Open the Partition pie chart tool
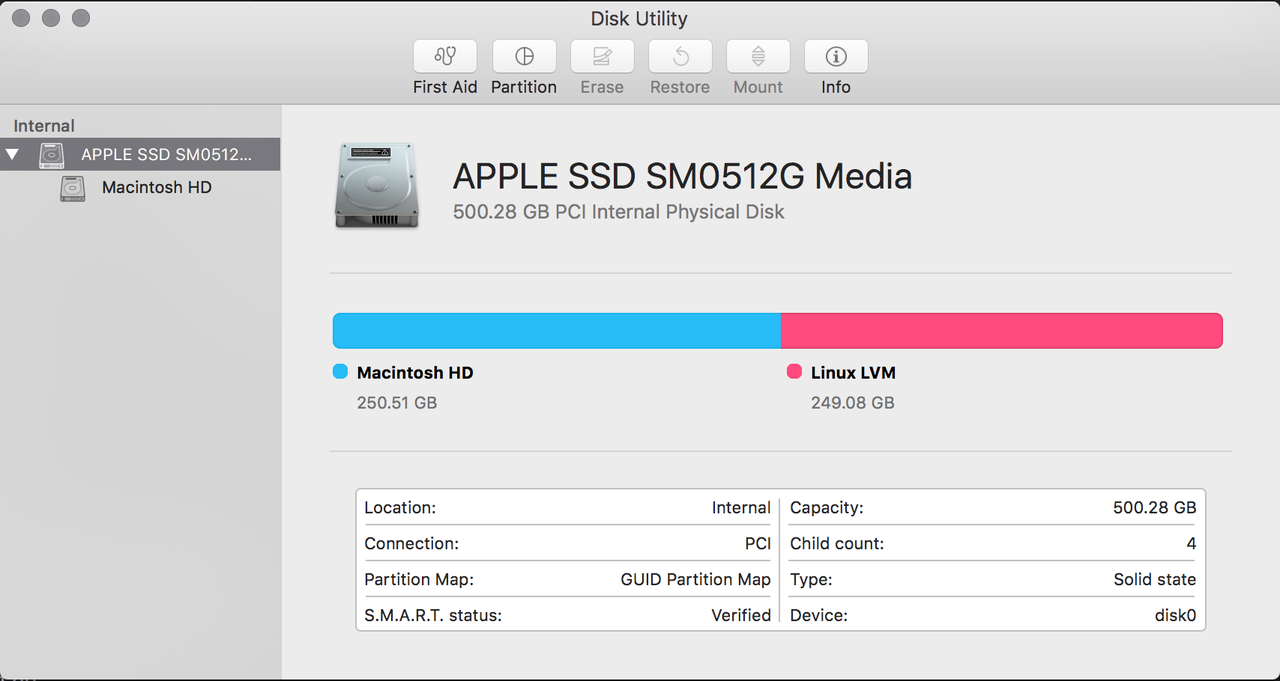 tap(524, 56)
